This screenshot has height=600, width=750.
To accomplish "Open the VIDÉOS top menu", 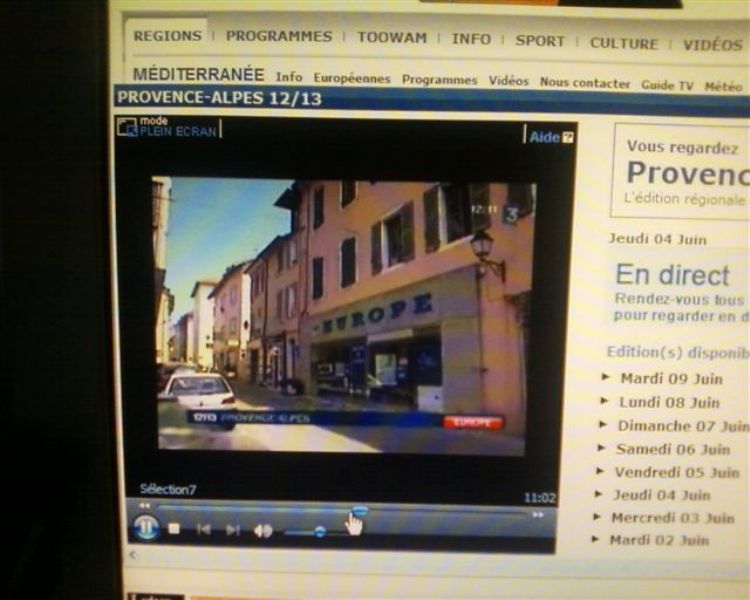I will point(713,45).
